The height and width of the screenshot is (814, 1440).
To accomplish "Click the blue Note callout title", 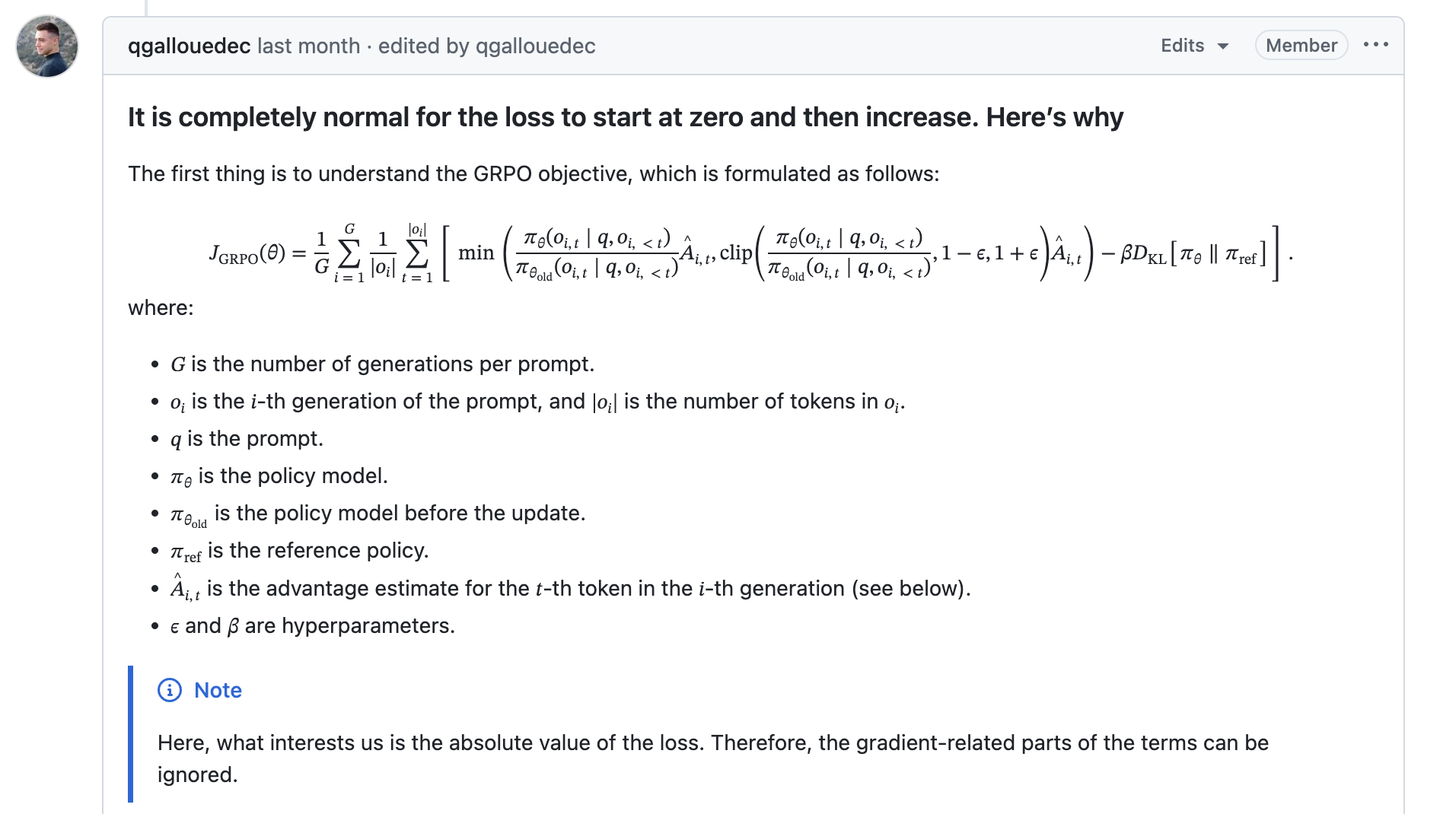I will coord(218,690).
